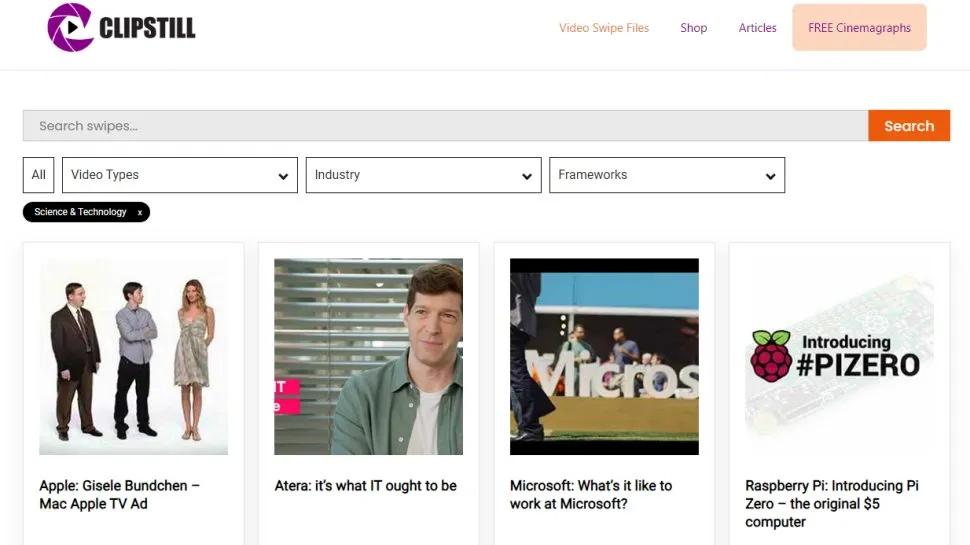Go to the Shop page
The width and height of the screenshot is (970, 545).
click(x=693, y=28)
